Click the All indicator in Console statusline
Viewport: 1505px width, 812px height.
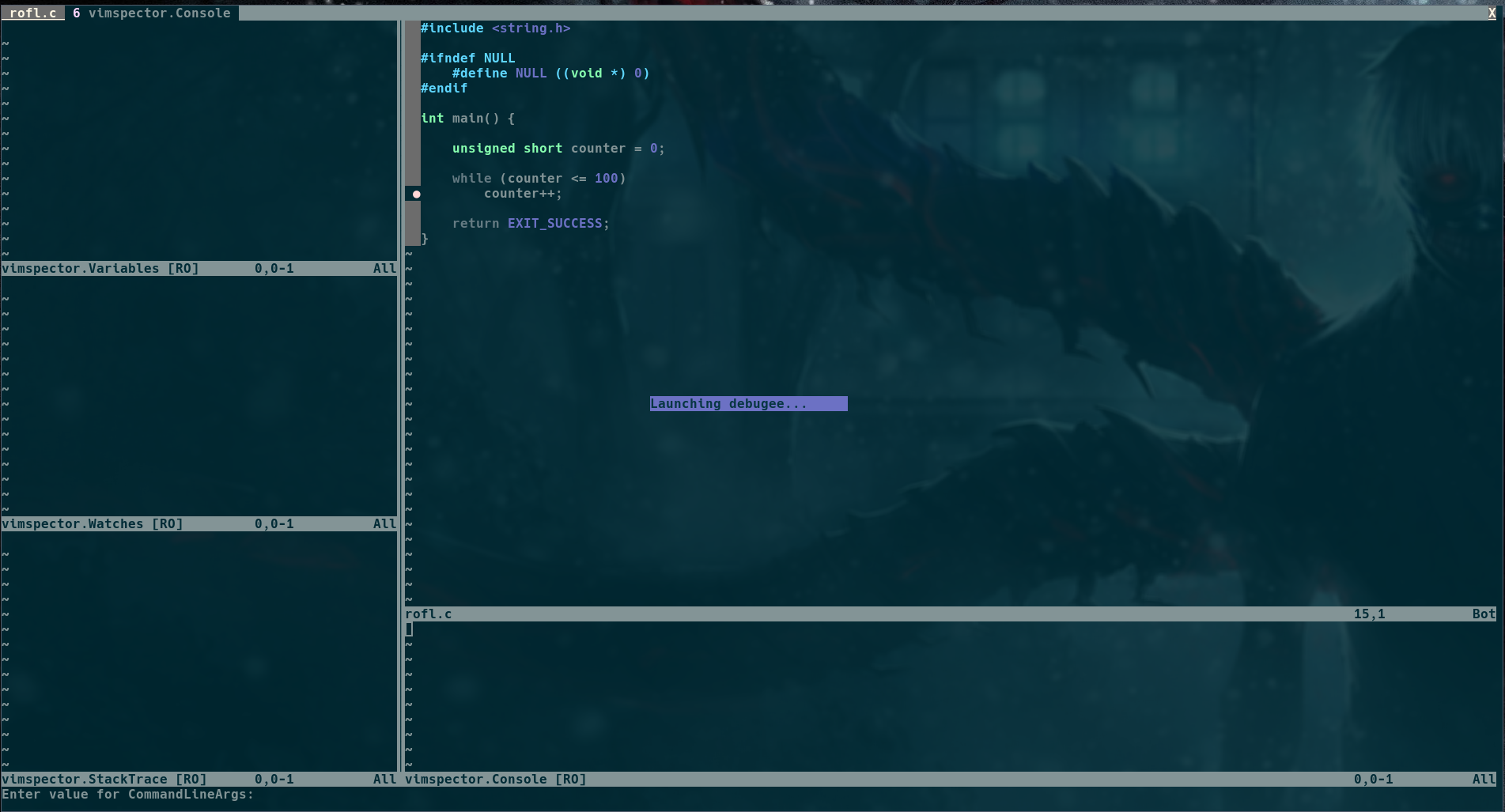pos(1482,779)
